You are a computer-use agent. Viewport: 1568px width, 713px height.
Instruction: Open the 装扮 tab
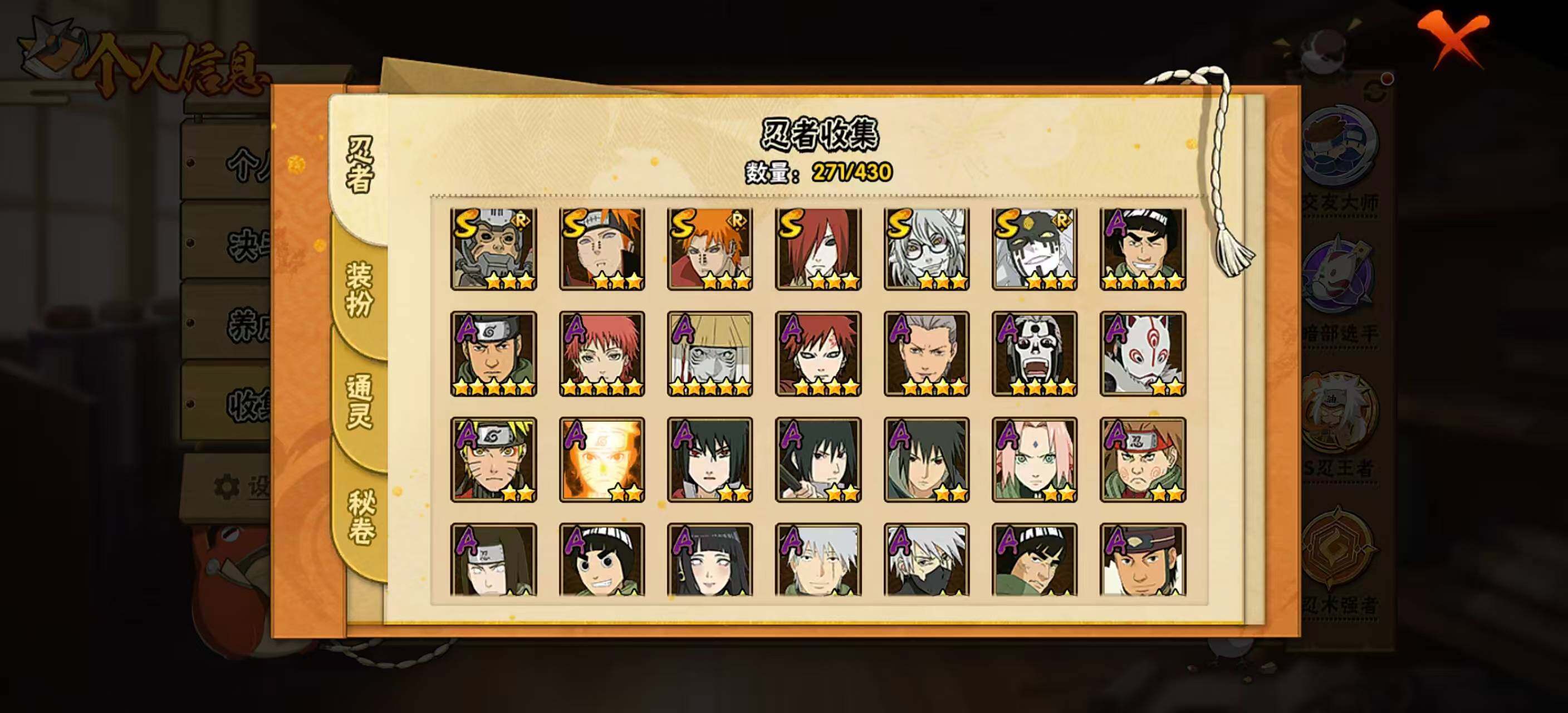coord(359,290)
